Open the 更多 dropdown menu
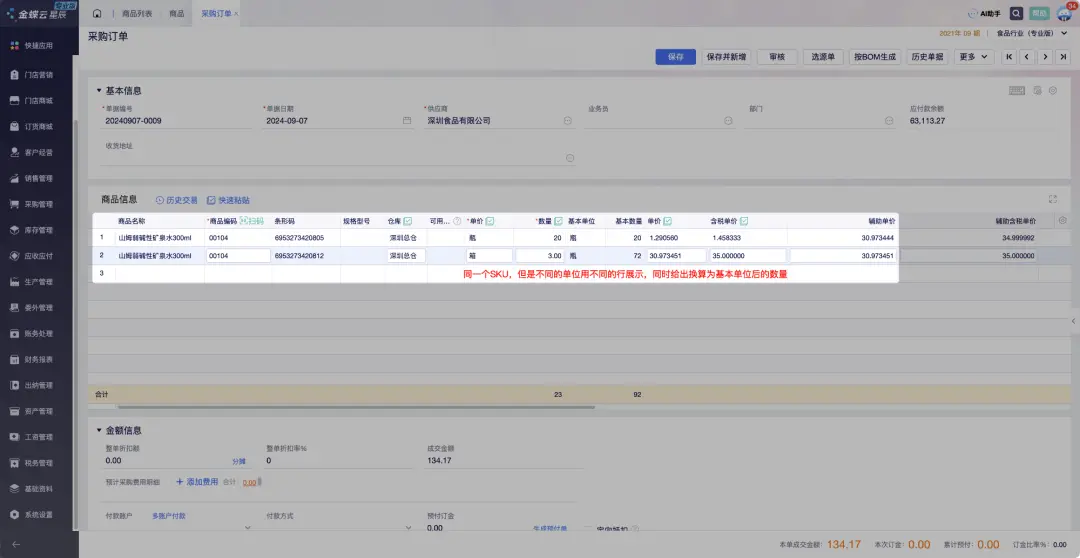This screenshot has height=558, width=1080. click(973, 57)
